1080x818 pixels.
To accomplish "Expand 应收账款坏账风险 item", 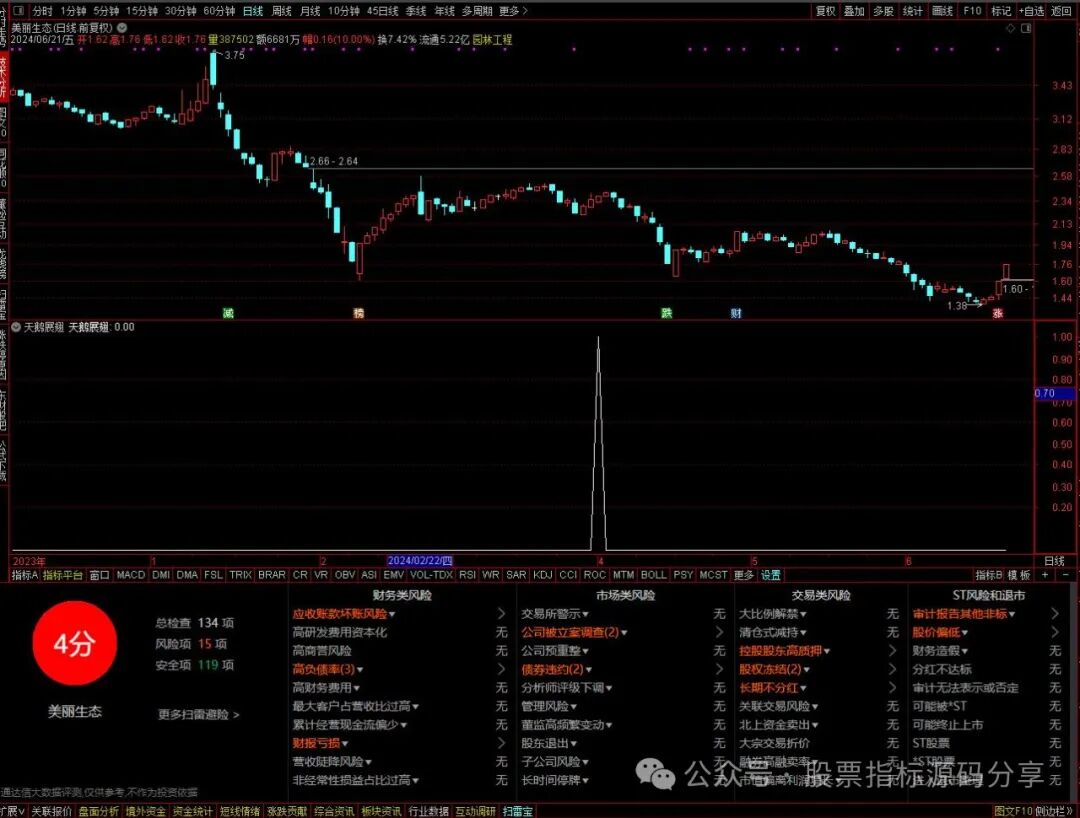I will coord(343,614).
